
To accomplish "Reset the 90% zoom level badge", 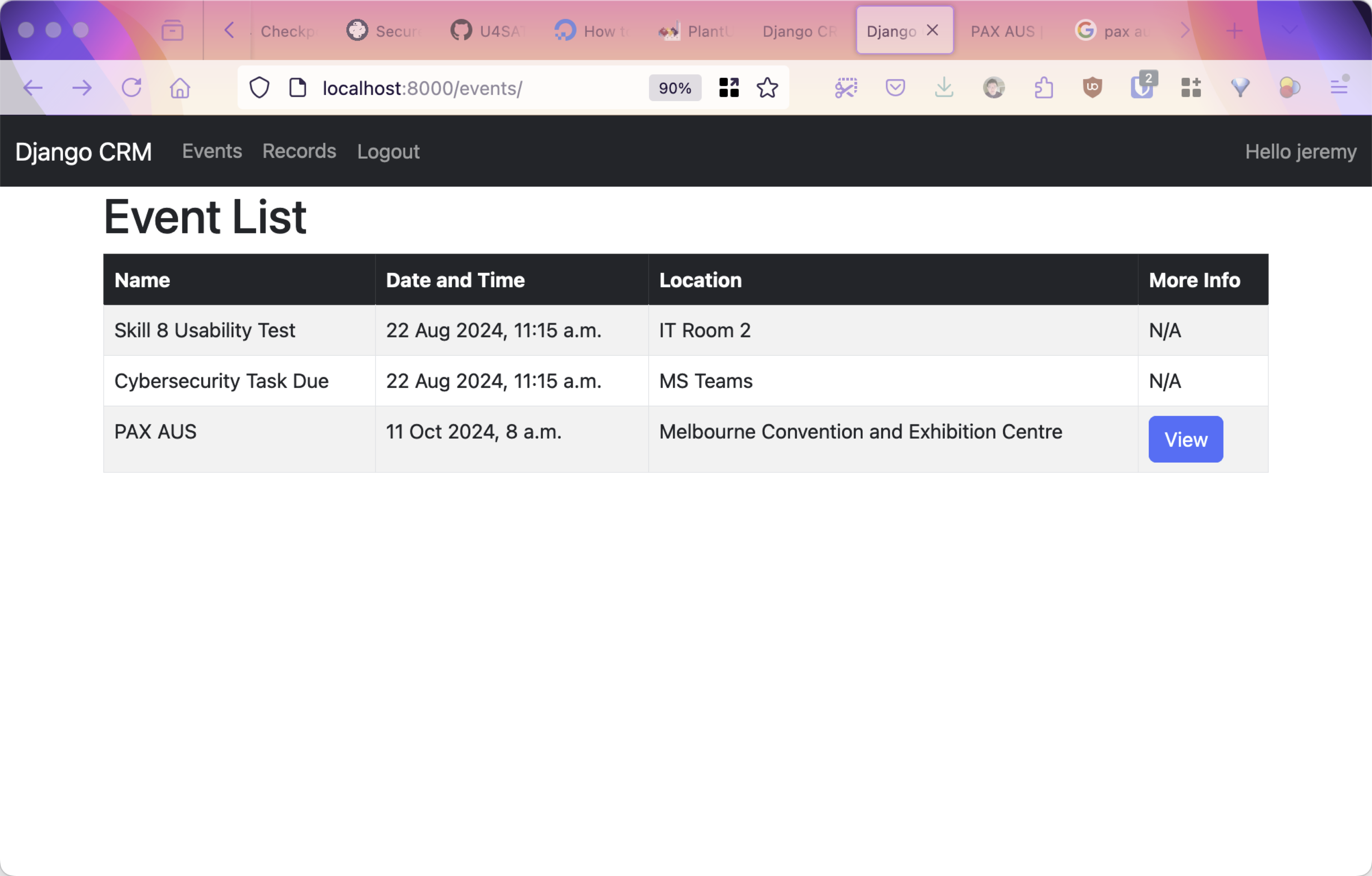I will (675, 88).
